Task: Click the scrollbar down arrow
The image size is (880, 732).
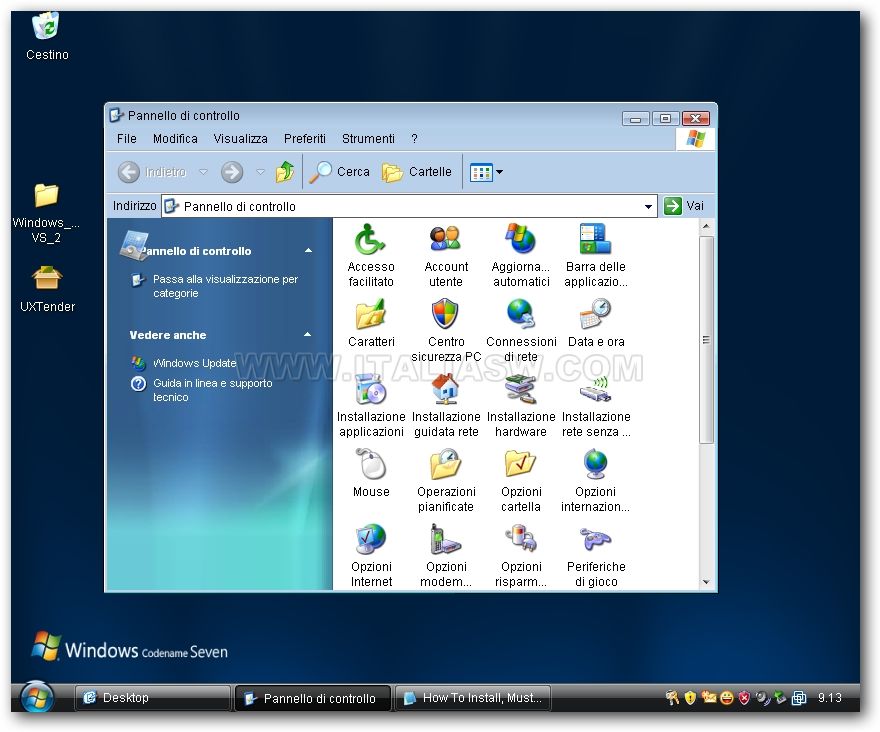Action: (706, 582)
